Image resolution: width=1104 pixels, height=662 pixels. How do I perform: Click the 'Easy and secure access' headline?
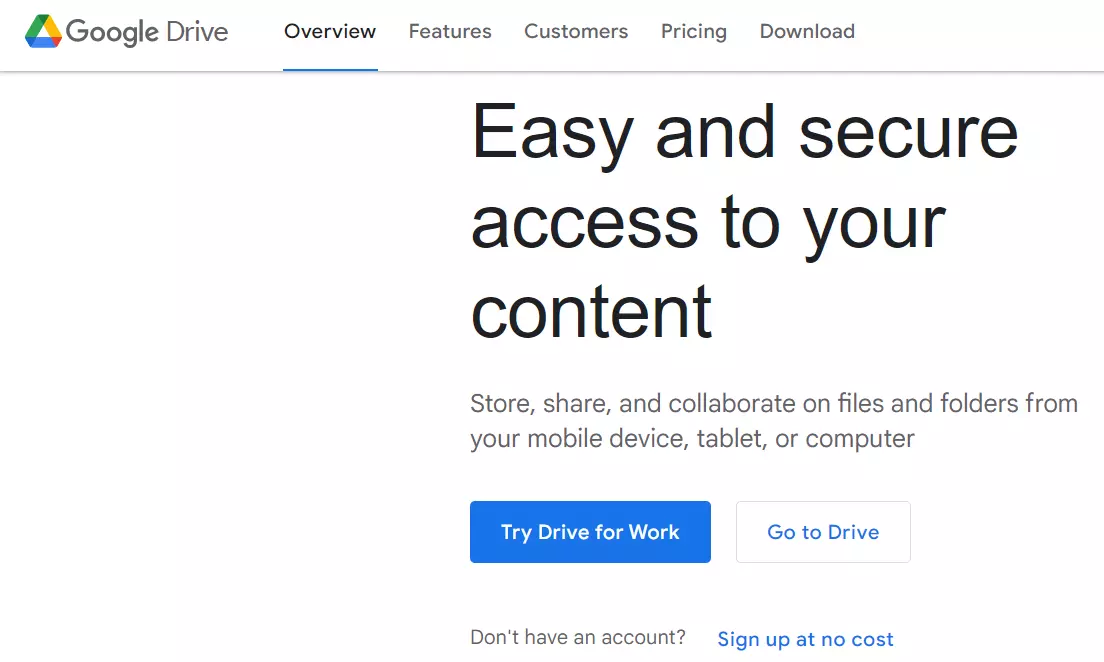coord(744,222)
